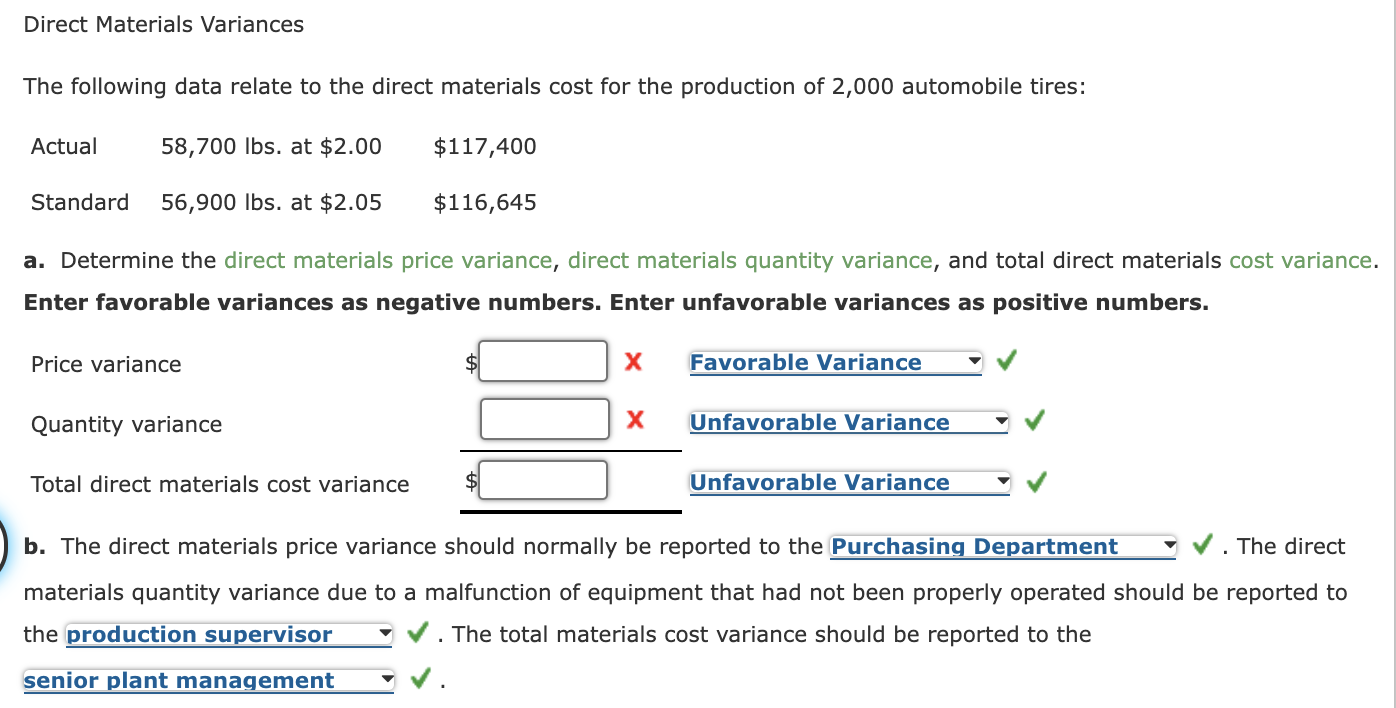
Task: Click inside the Price variance input box
Action: [x=543, y=361]
